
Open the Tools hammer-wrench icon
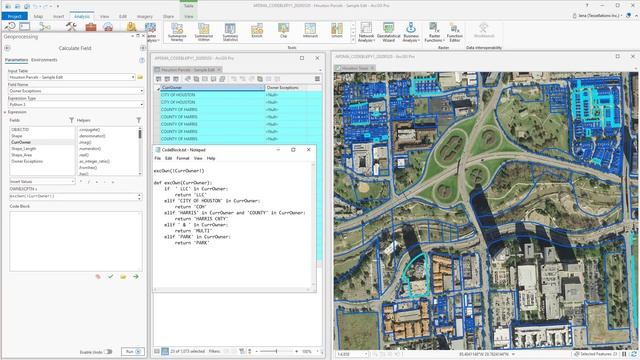pos(71,27)
